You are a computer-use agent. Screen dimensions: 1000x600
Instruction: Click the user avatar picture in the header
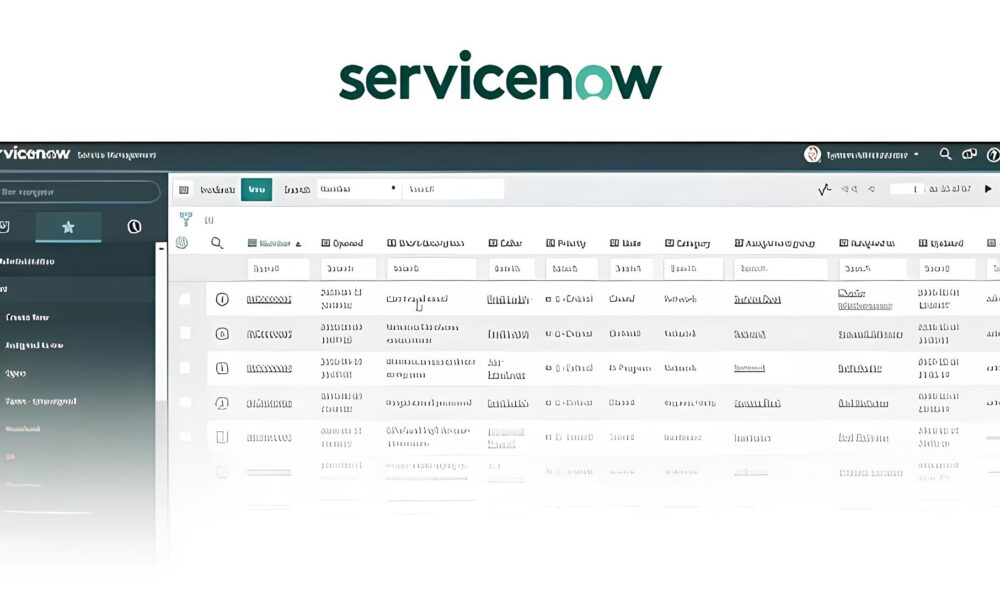point(812,154)
